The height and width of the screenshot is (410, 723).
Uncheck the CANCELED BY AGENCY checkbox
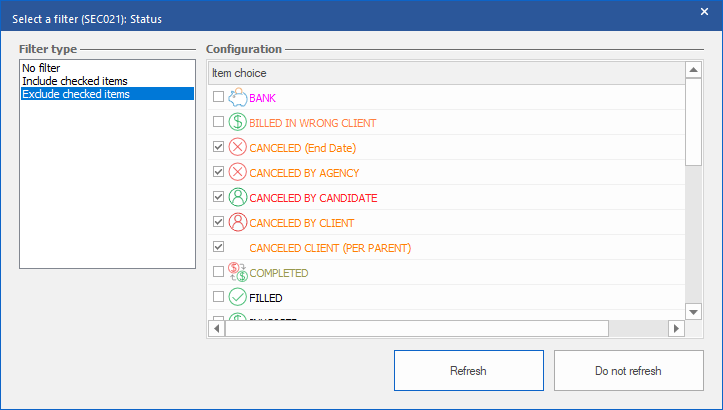click(x=219, y=173)
